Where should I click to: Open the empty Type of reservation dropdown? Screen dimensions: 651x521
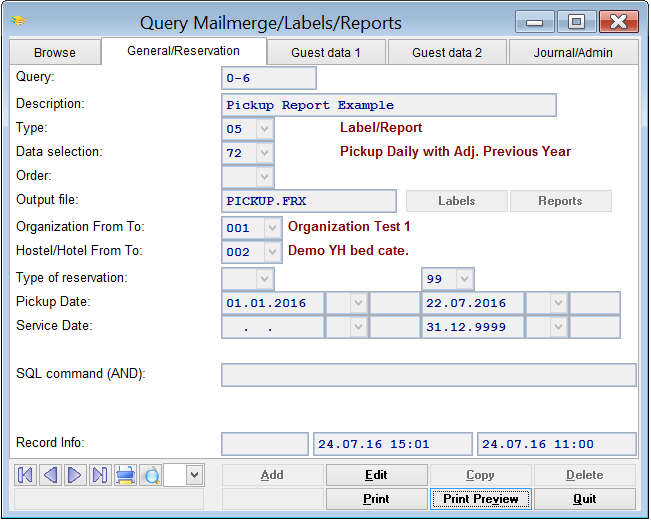[x=264, y=279]
